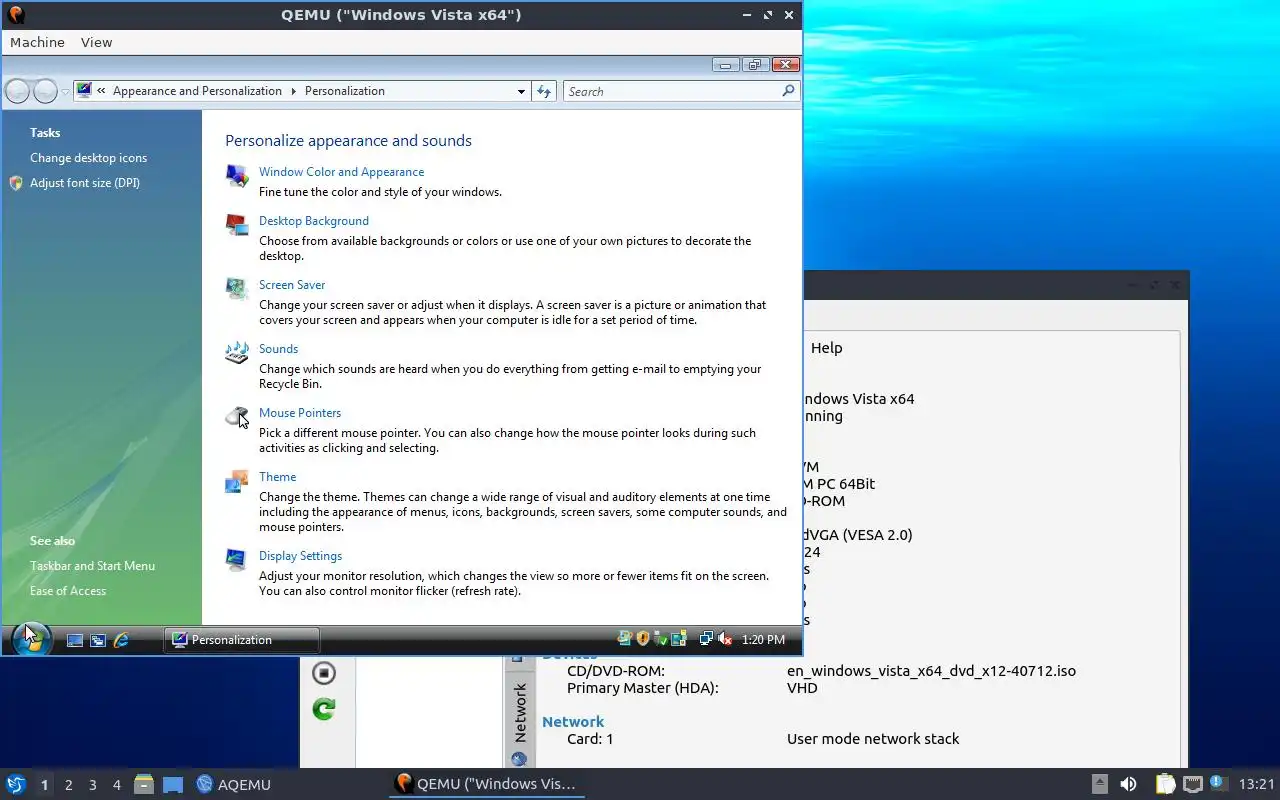
Task: Click the search magnifier icon
Action: point(788,91)
